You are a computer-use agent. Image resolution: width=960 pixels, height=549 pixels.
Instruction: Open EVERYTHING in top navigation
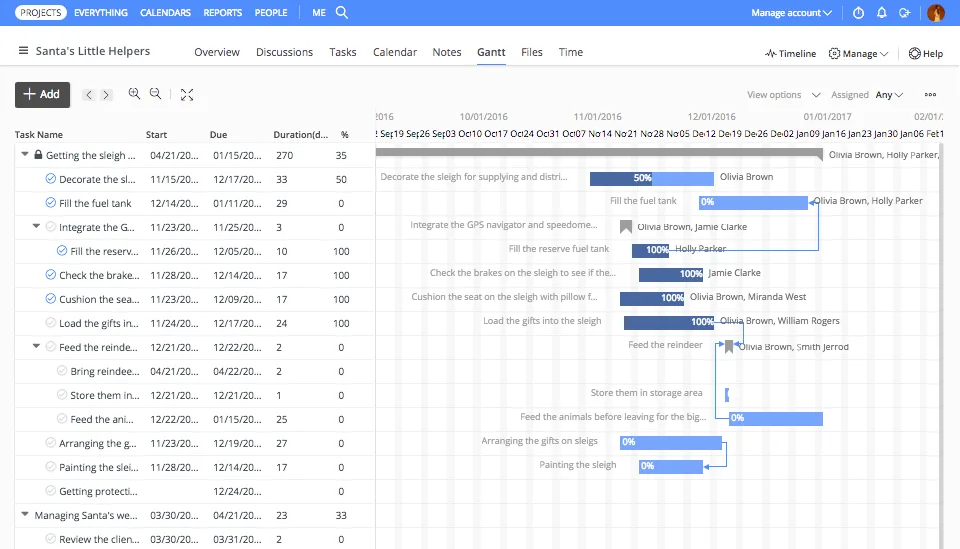coord(101,12)
